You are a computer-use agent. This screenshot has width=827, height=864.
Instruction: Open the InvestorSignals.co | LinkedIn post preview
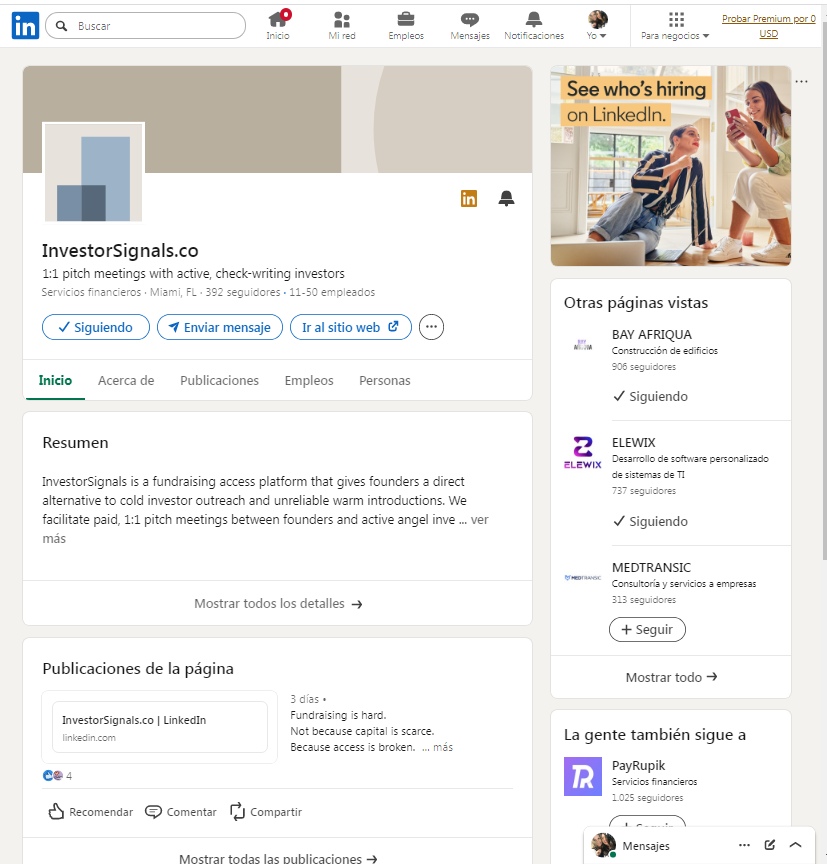tap(160, 727)
